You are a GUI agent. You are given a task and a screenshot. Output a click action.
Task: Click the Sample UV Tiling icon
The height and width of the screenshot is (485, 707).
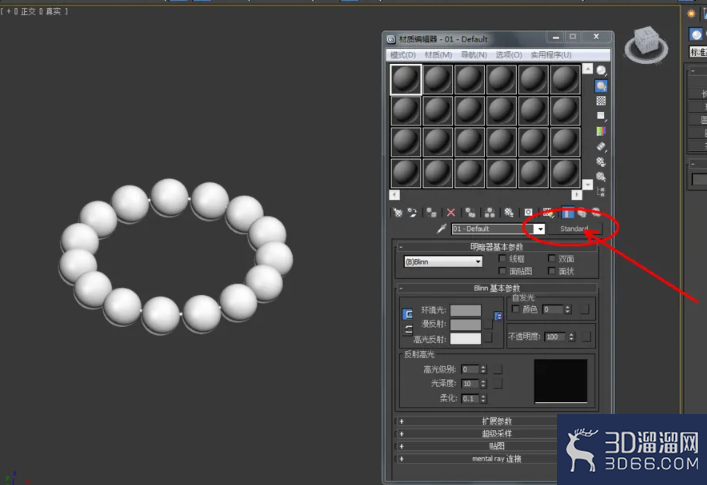[601, 116]
